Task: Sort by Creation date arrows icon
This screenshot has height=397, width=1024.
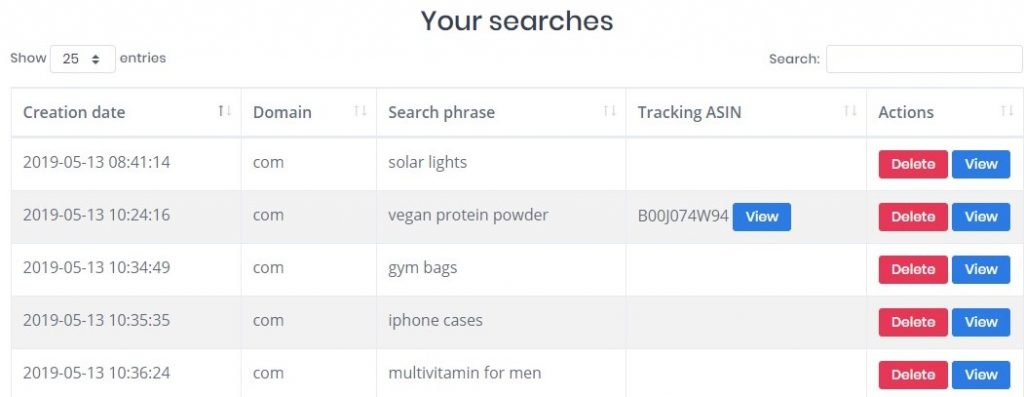Action: click(225, 111)
